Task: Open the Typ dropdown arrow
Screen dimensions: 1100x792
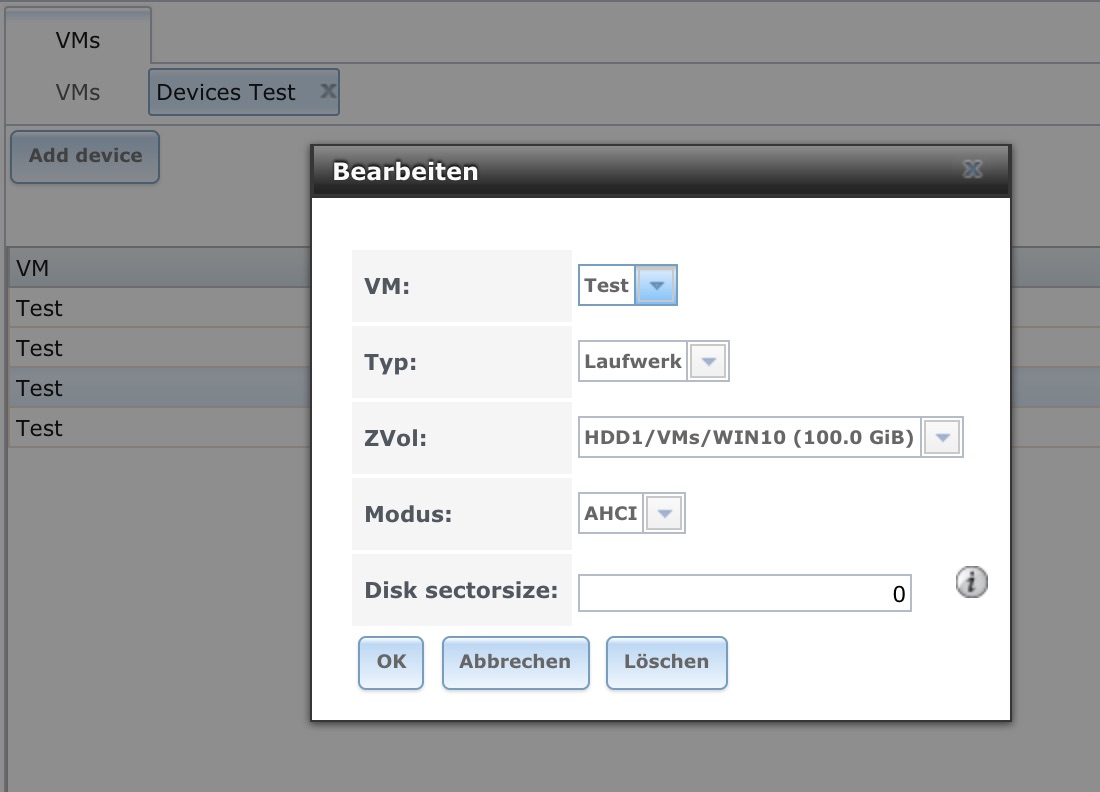Action: point(708,361)
